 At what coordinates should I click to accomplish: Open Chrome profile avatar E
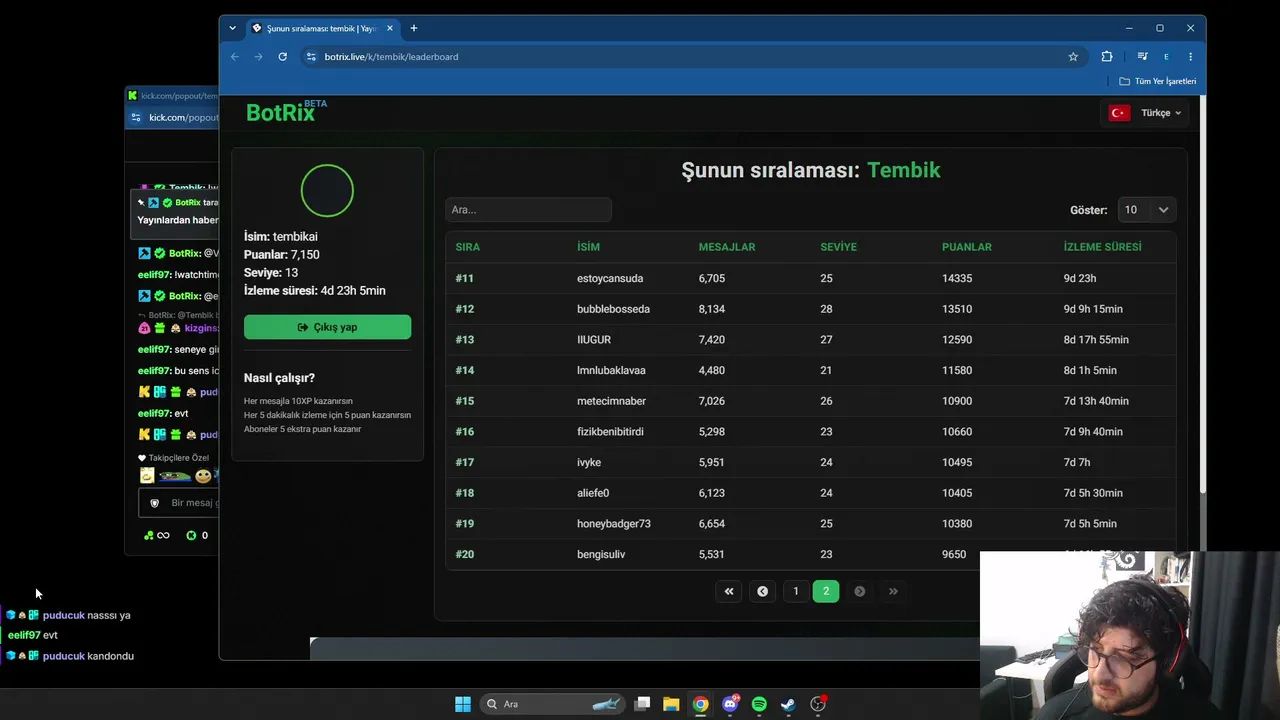(1166, 57)
